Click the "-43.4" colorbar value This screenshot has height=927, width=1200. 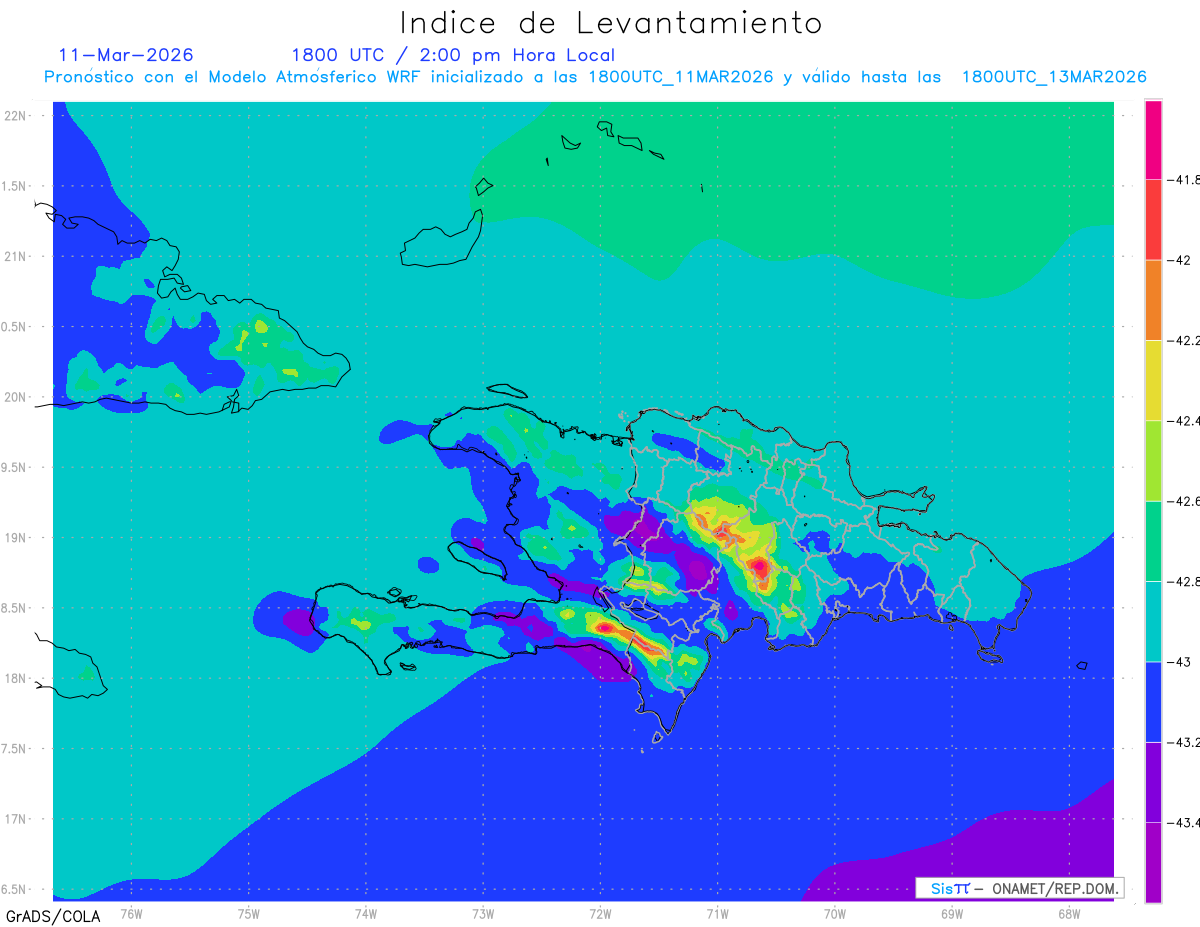1183,822
